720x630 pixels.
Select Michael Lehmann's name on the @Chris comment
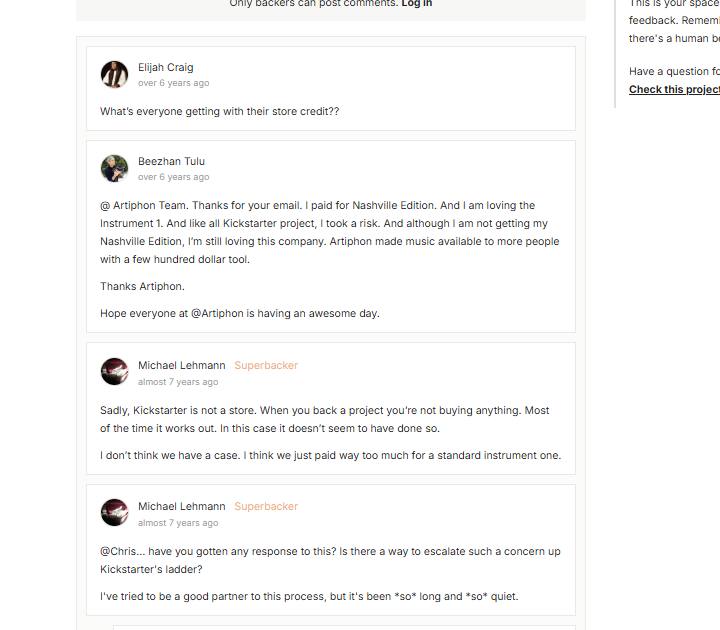(182, 506)
